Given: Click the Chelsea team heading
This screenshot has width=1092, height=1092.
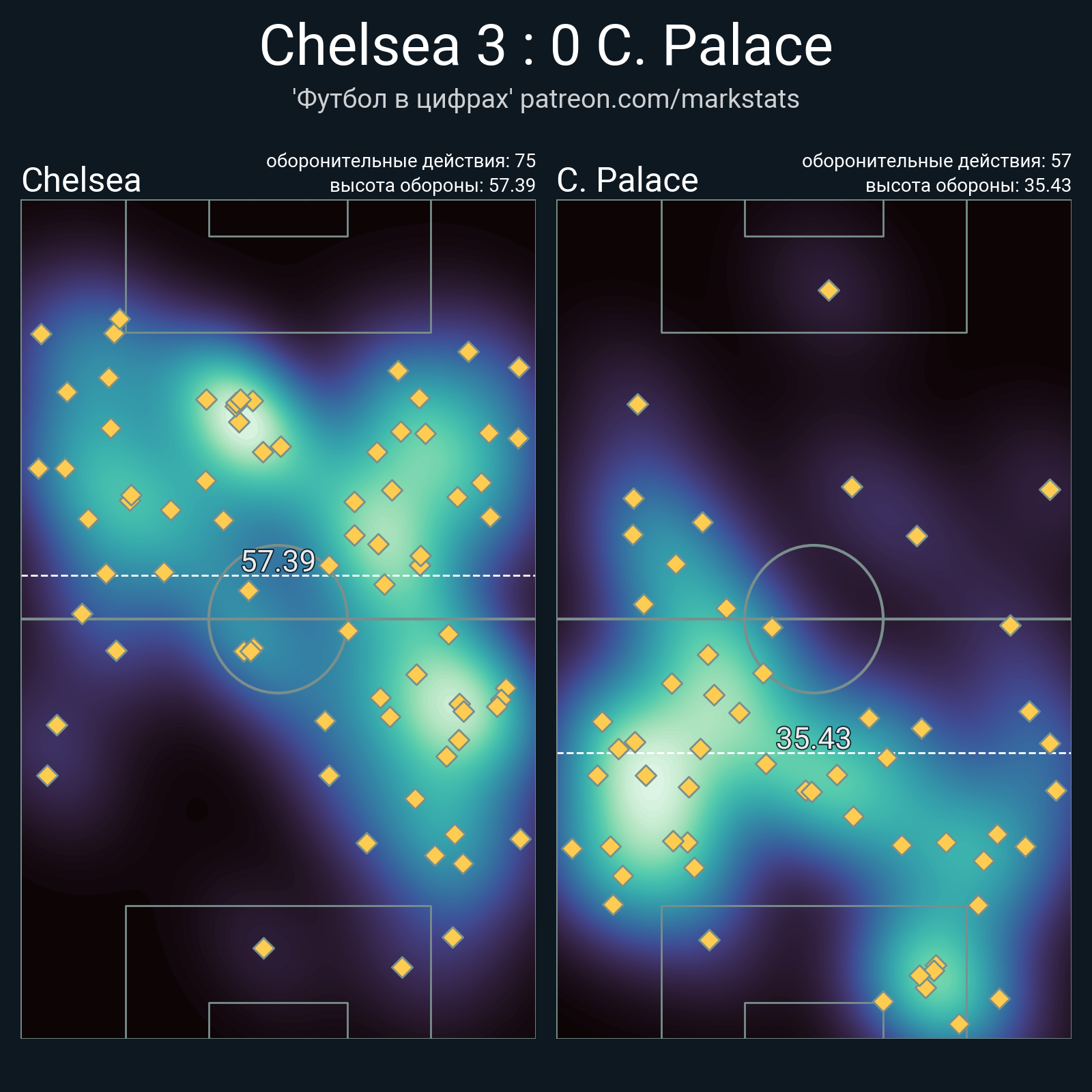Looking at the screenshot, I should coord(81,180).
